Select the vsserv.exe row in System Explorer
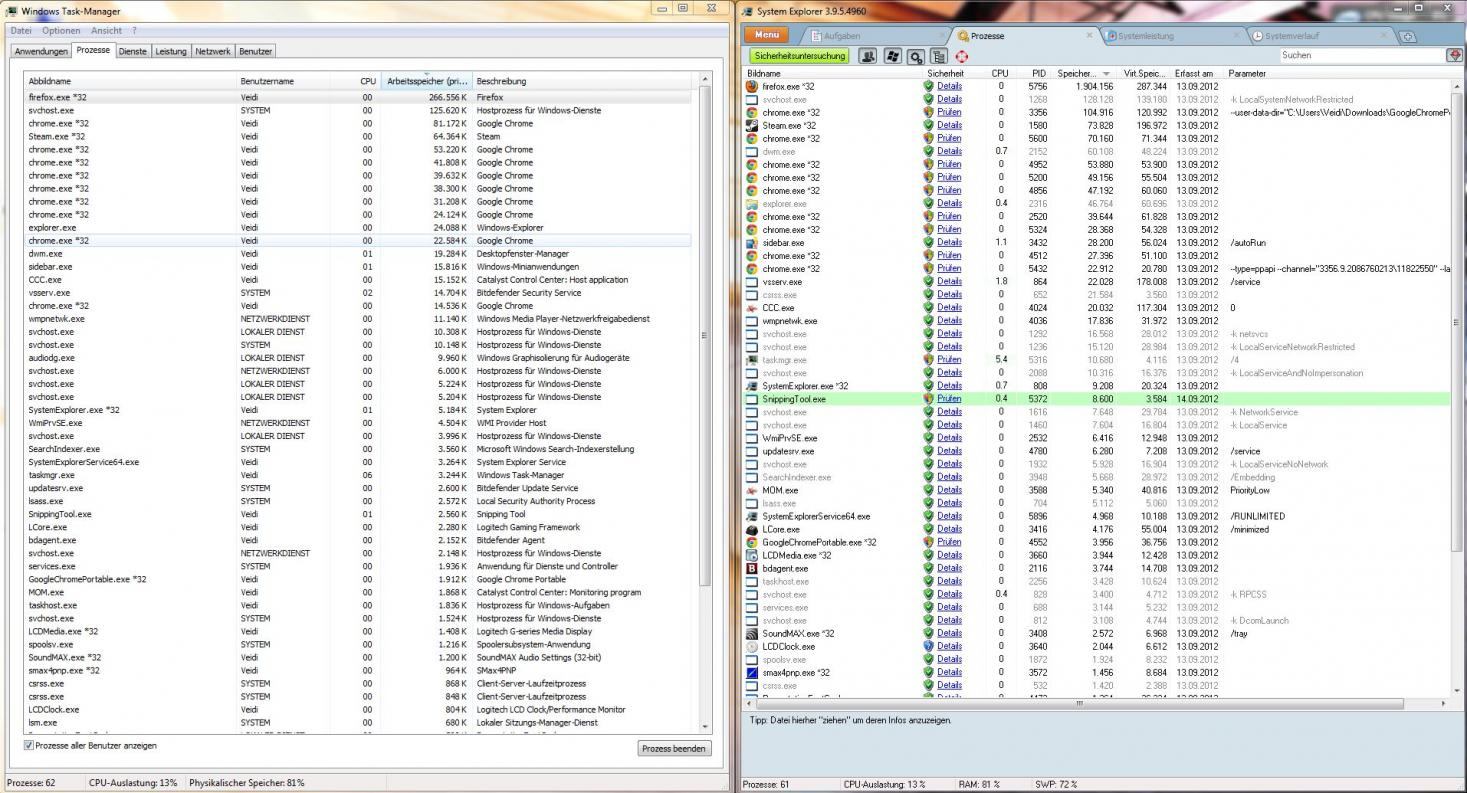The height and width of the screenshot is (793, 1467). pyautogui.click(x=1097, y=281)
